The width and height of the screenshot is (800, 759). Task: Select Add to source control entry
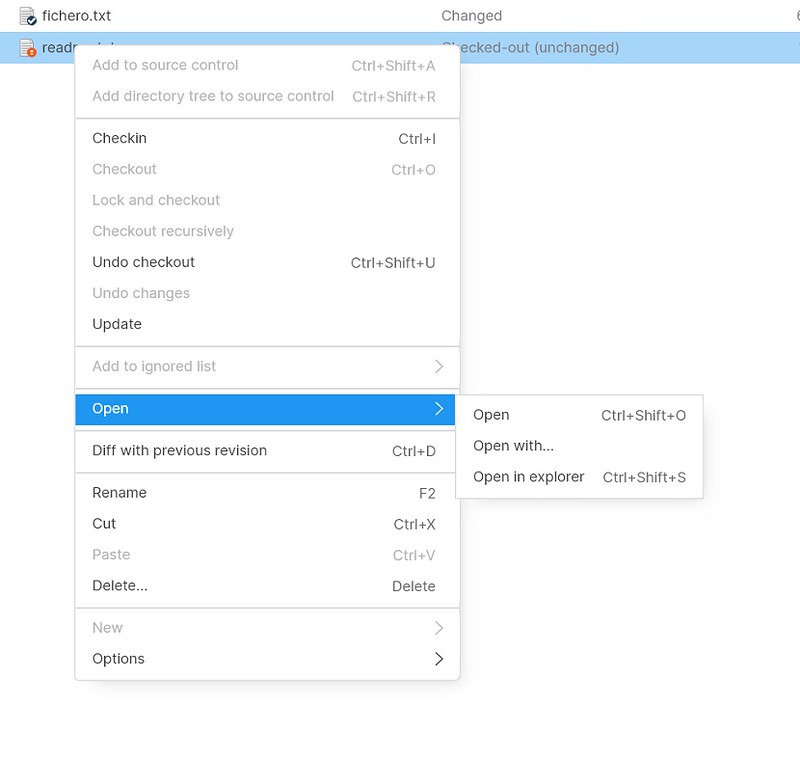164,65
